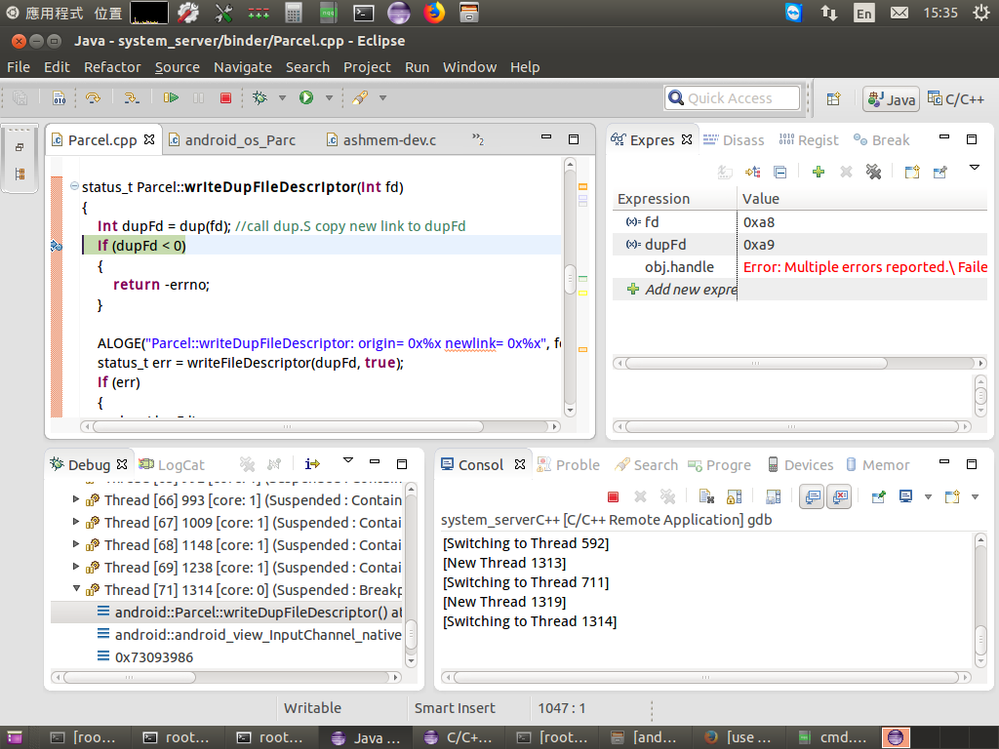The width and height of the screenshot is (999, 749).
Task: Click the Pin Console icon
Action: click(878, 497)
